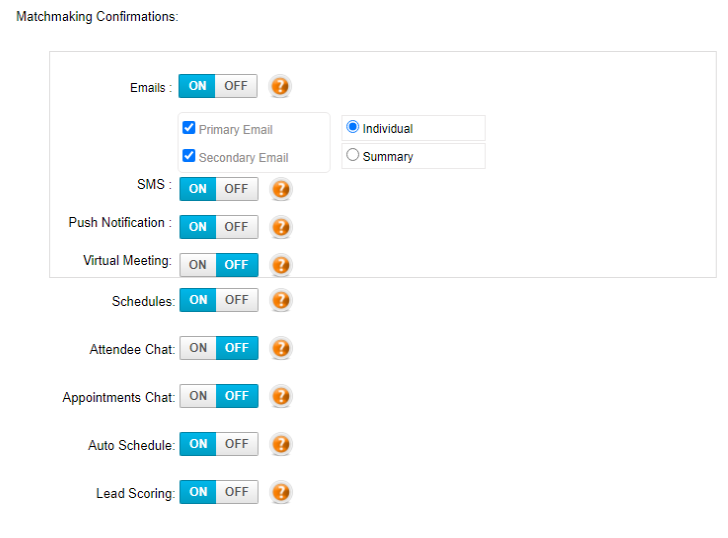Enable Attendee Chat with ON
The height and width of the screenshot is (538, 728).
(198, 348)
